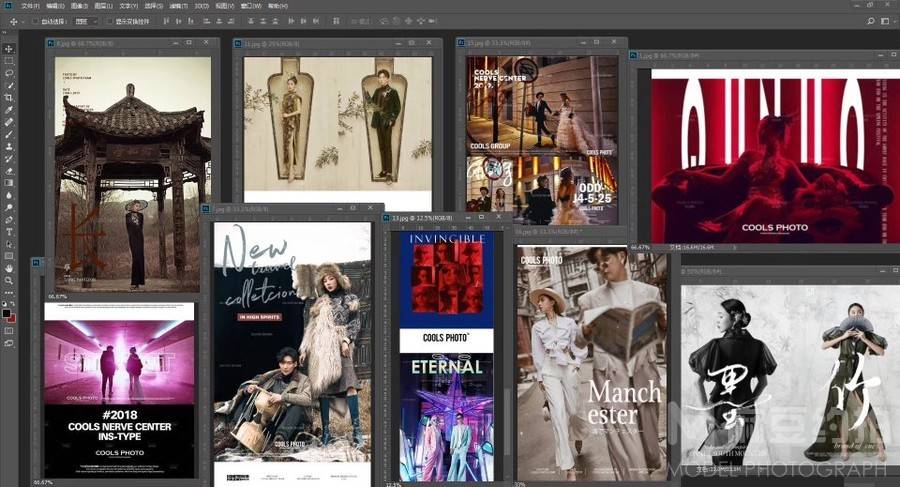
Task: Select the Path Selection tool
Action: [x=9, y=244]
